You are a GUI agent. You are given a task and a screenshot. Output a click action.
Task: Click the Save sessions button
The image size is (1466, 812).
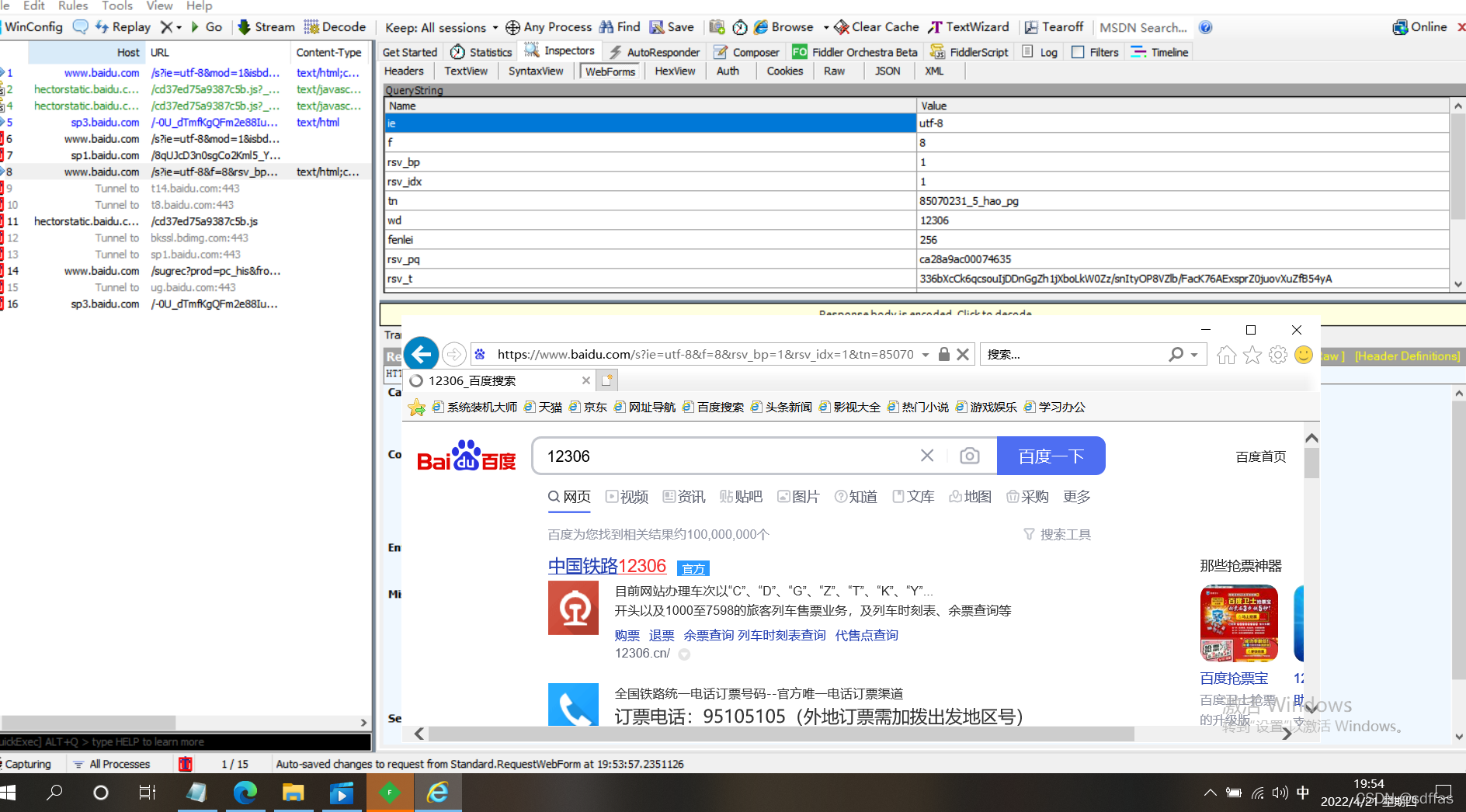672,27
